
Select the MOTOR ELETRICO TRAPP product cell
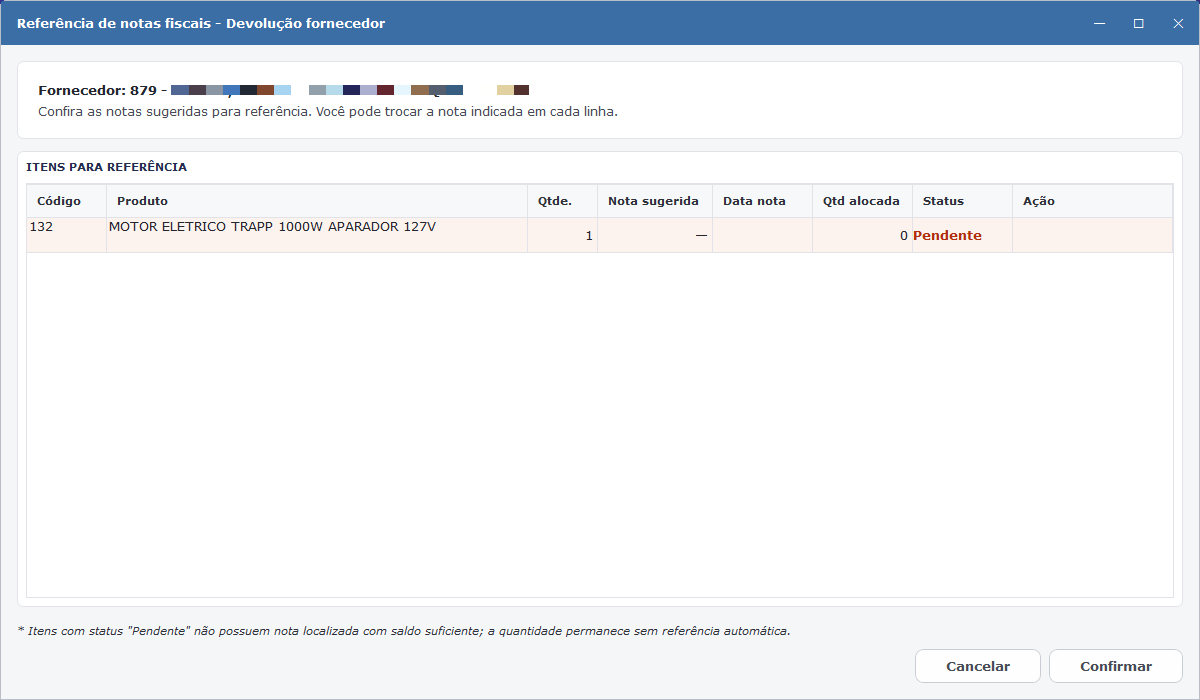pos(317,235)
